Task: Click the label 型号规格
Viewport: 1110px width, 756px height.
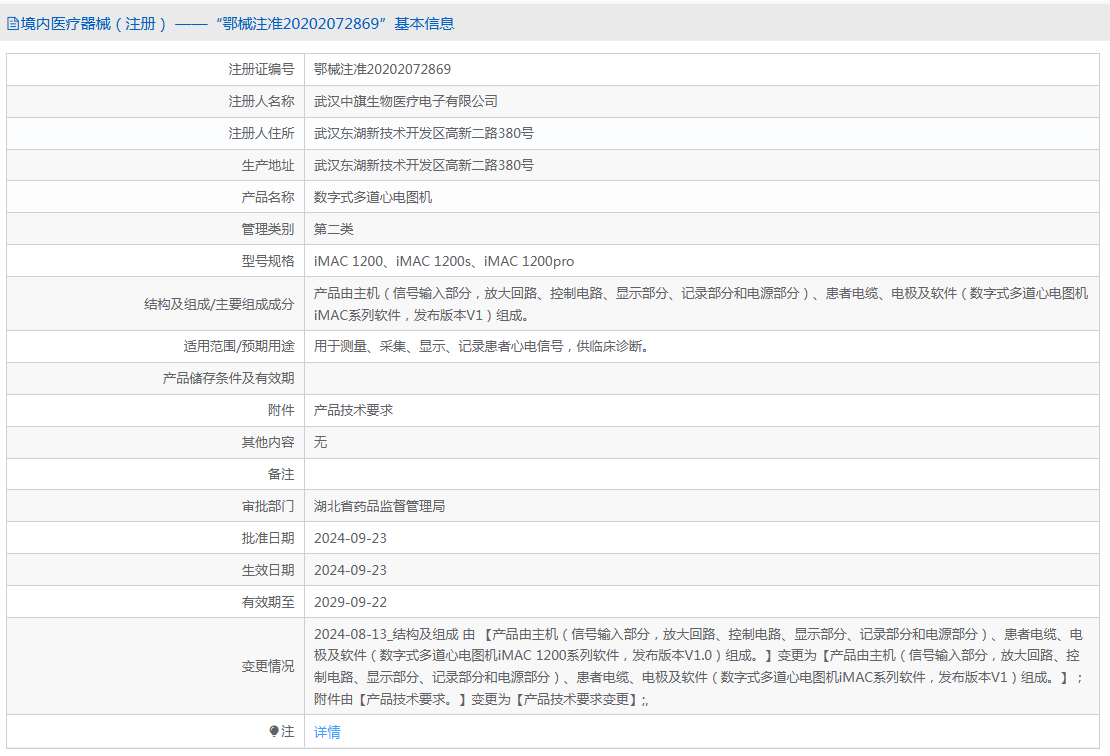Action: click(268, 261)
